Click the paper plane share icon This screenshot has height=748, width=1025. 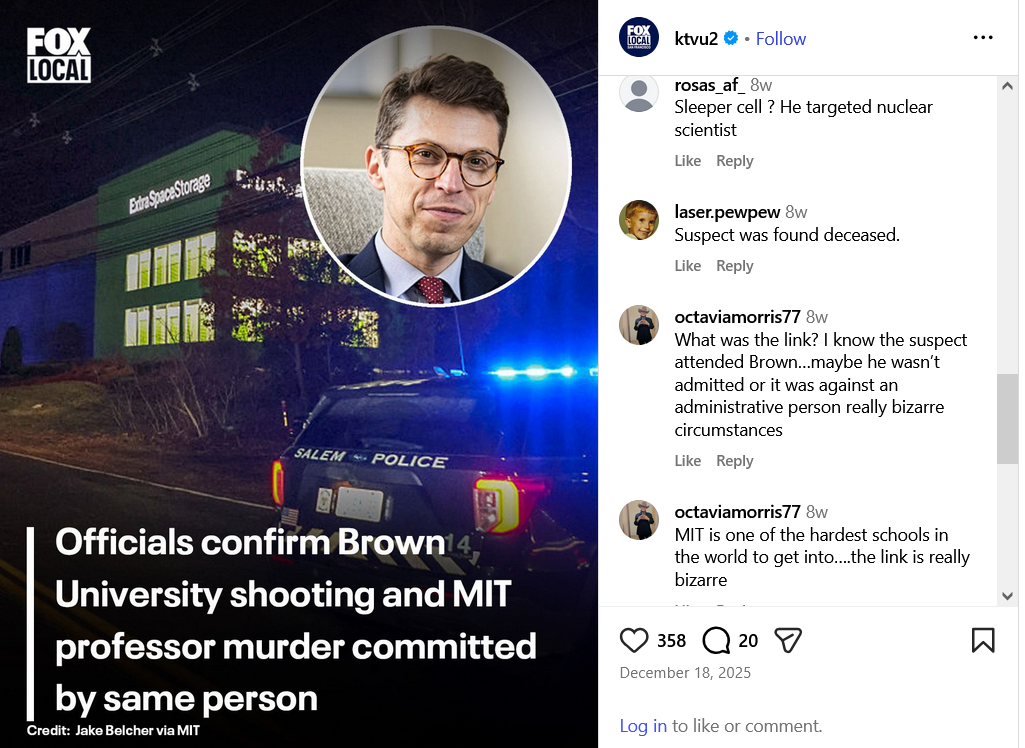point(789,640)
